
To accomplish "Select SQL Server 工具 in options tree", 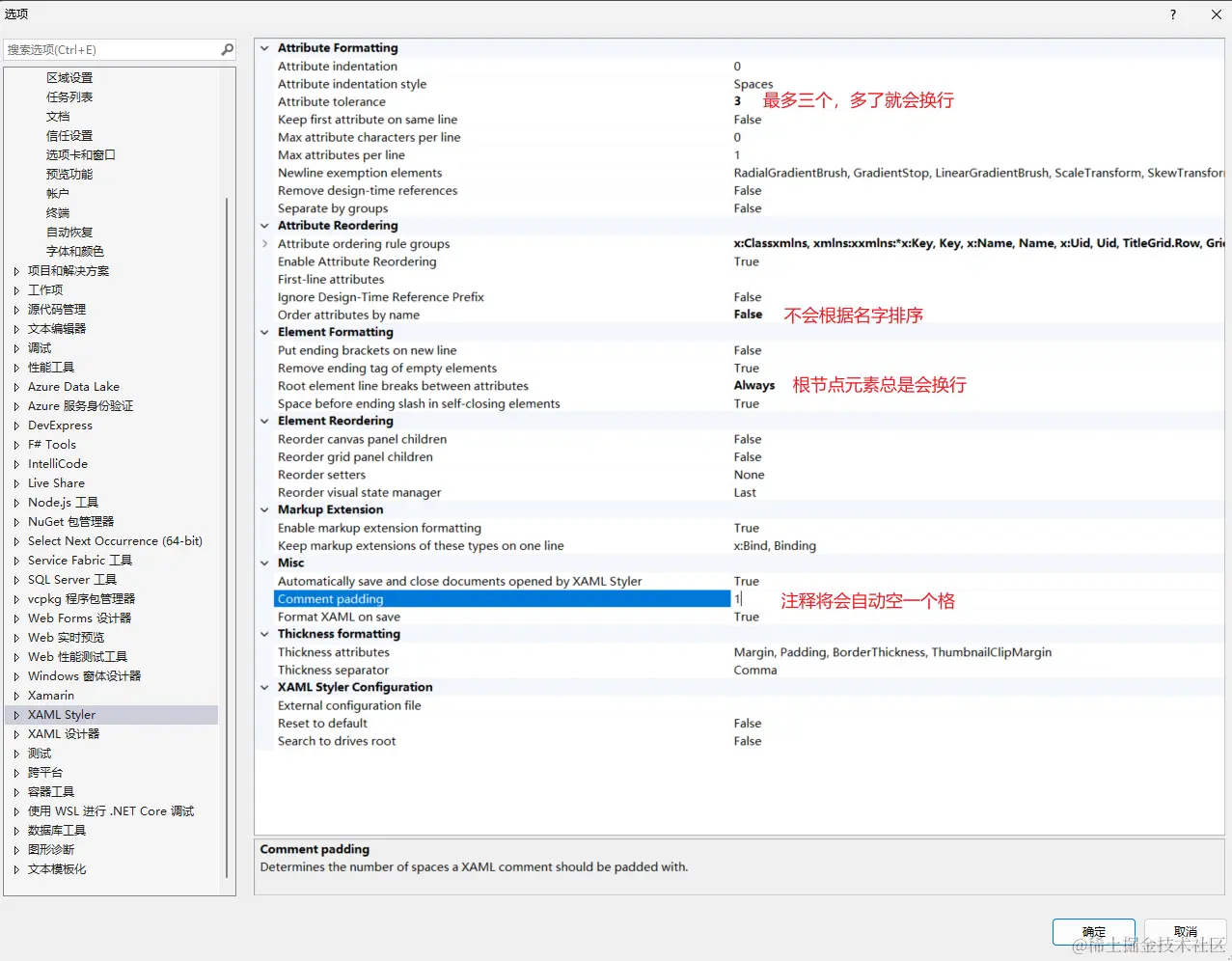I will click(72, 580).
